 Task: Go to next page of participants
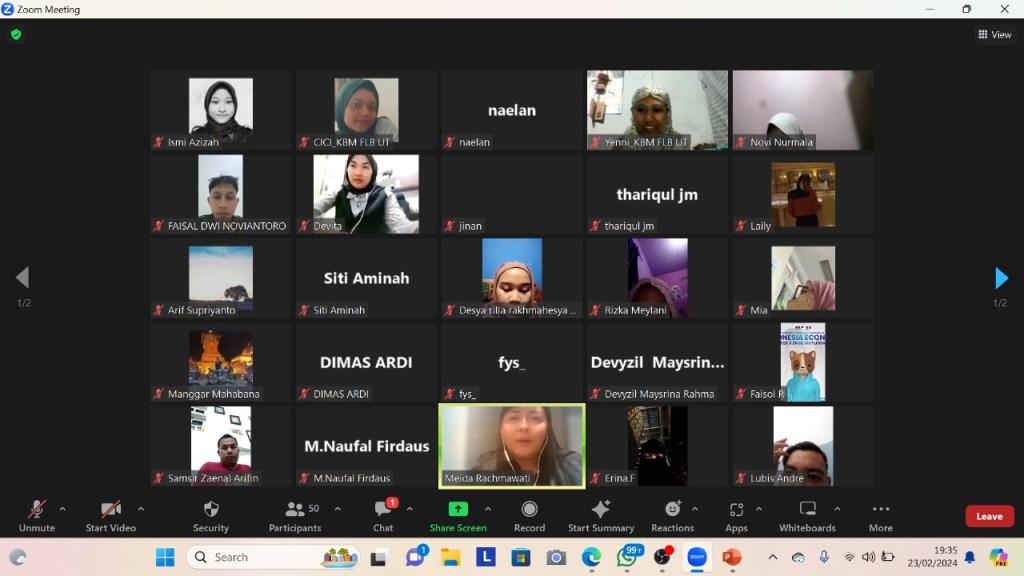1000,278
